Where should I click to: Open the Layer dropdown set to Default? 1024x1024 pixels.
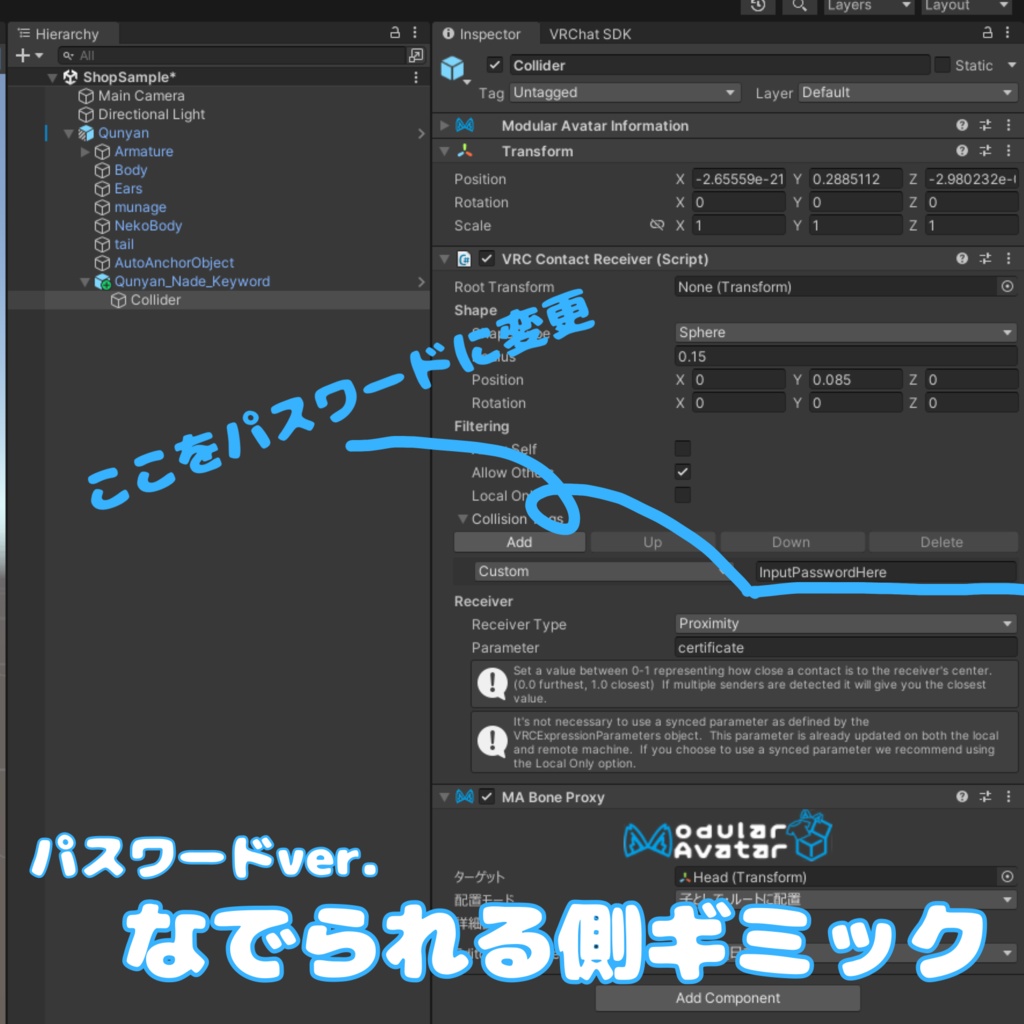906,92
